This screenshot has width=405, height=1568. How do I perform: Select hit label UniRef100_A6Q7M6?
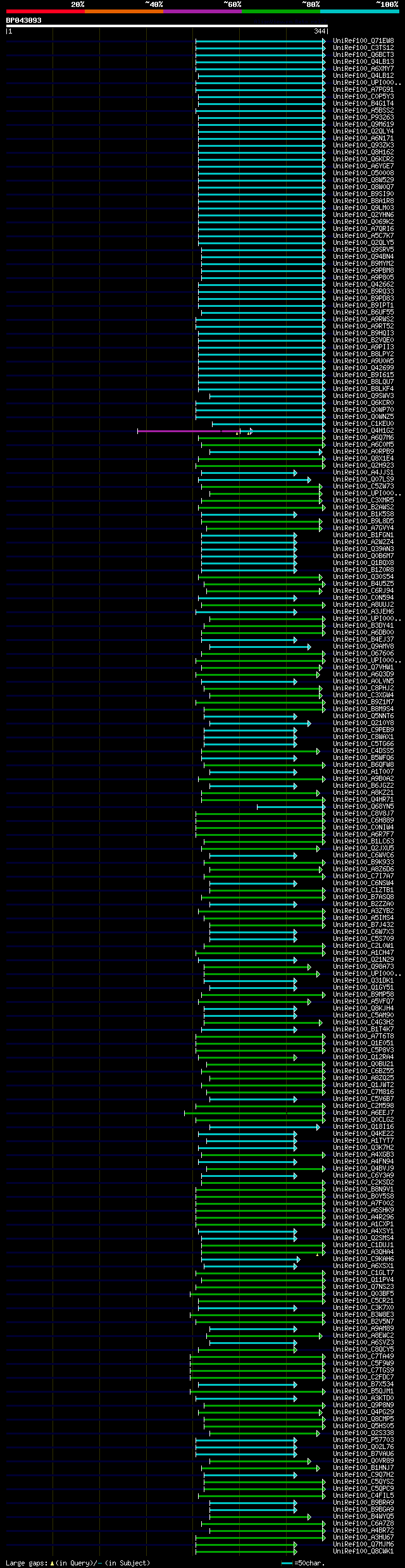coord(363,438)
